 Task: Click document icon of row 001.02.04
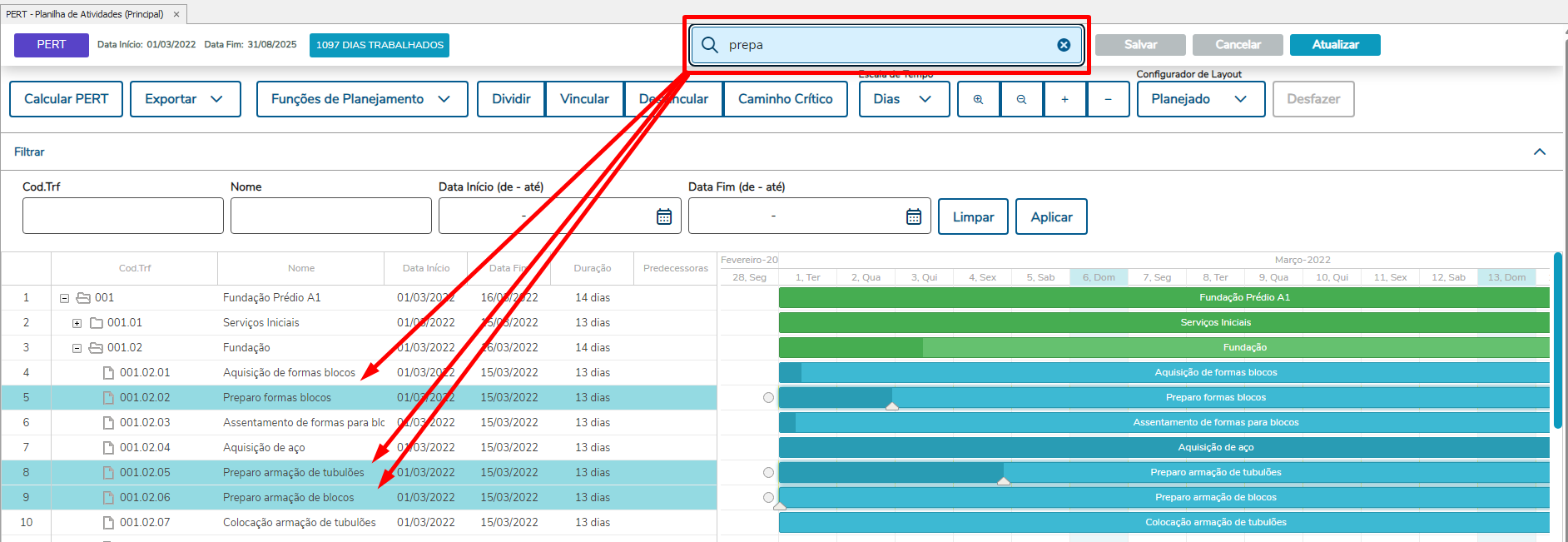coord(108,447)
